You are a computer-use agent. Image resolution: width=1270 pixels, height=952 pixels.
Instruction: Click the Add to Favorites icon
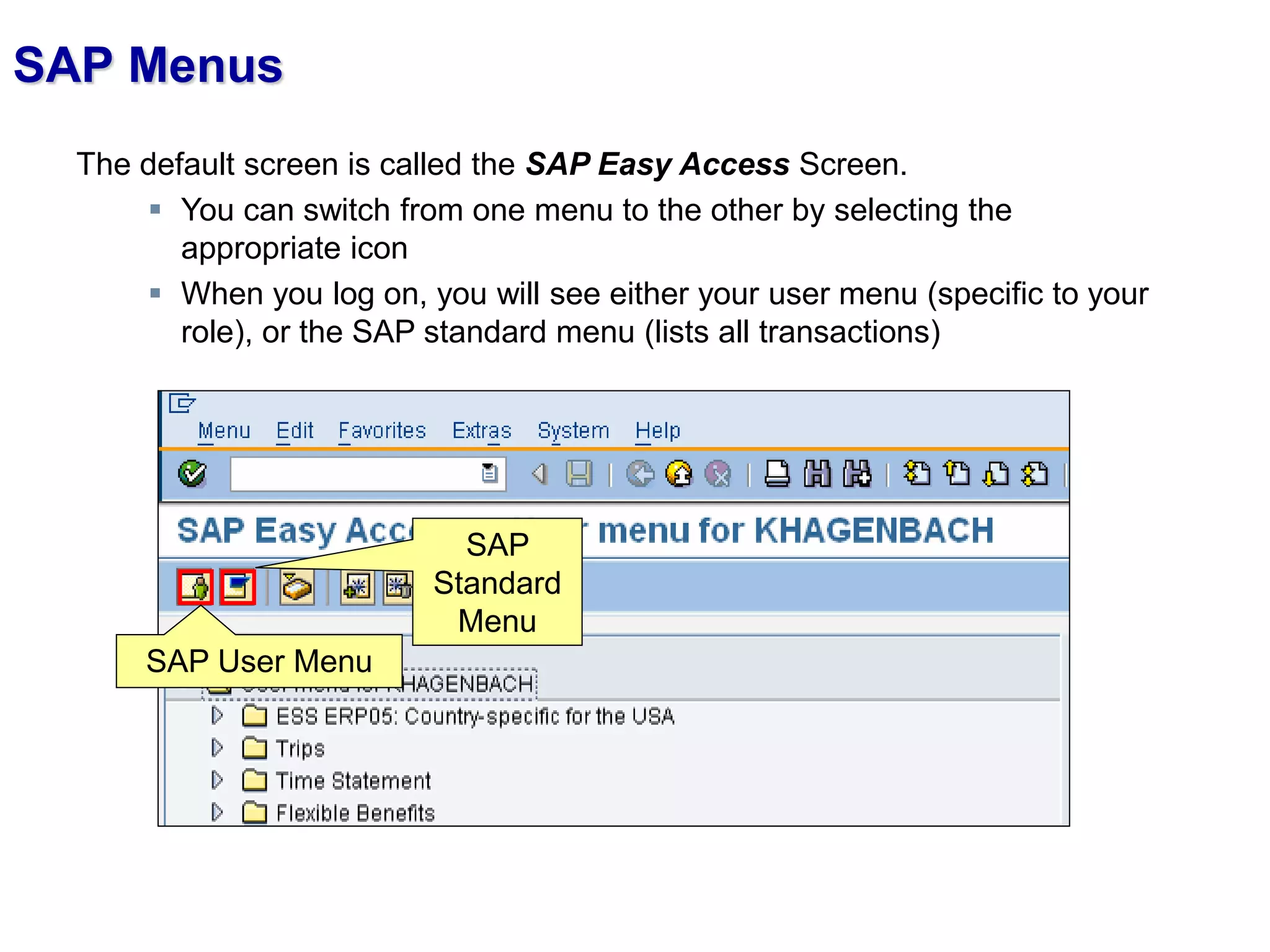pyautogui.click(x=357, y=586)
